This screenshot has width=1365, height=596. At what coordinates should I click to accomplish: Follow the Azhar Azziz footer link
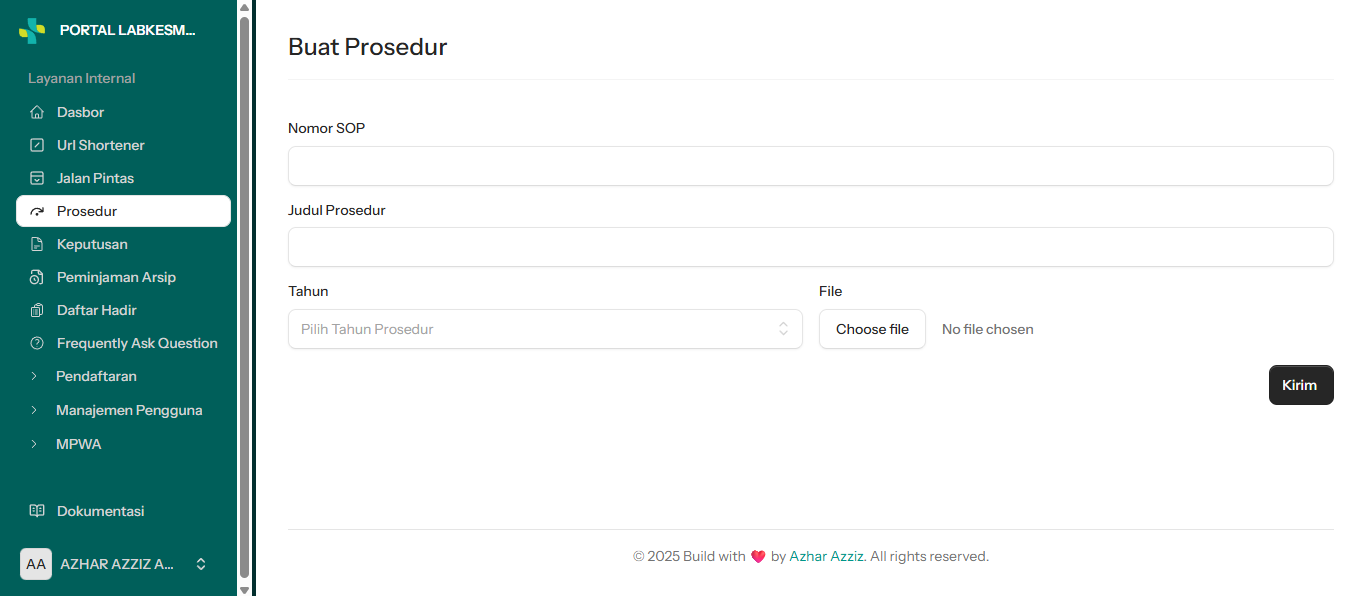click(x=826, y=557)
